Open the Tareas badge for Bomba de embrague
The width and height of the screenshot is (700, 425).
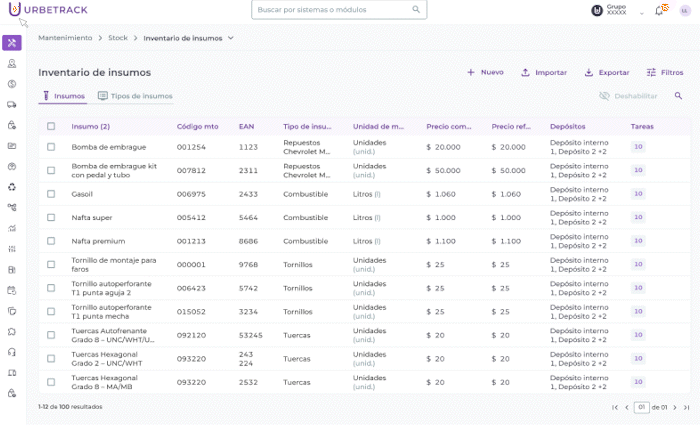click(x=638, y=146)
